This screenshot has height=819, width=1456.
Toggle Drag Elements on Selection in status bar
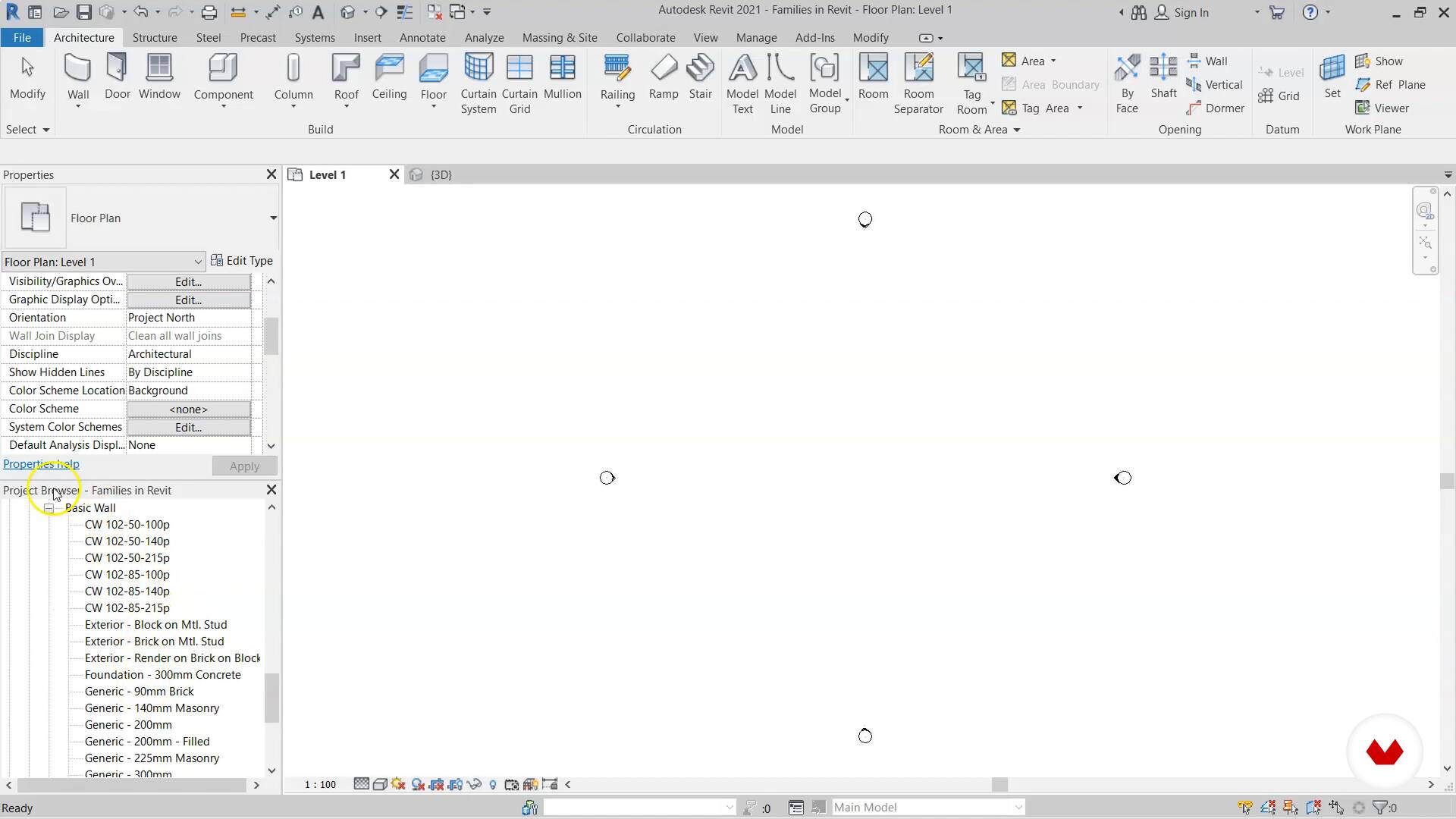(x=1336, y=808)
